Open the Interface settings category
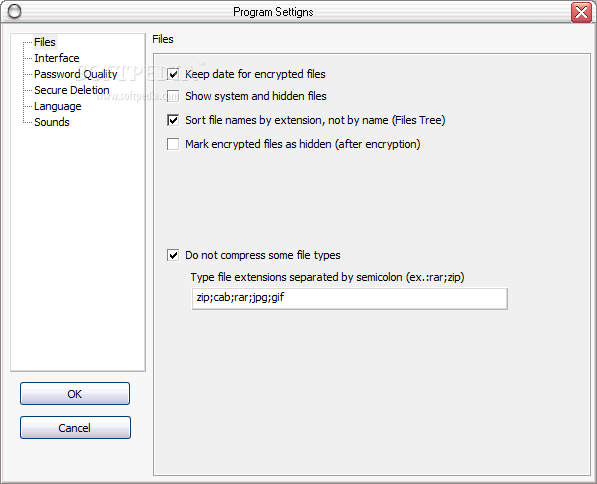Viewport: 597px width, 484px height. 57,58
